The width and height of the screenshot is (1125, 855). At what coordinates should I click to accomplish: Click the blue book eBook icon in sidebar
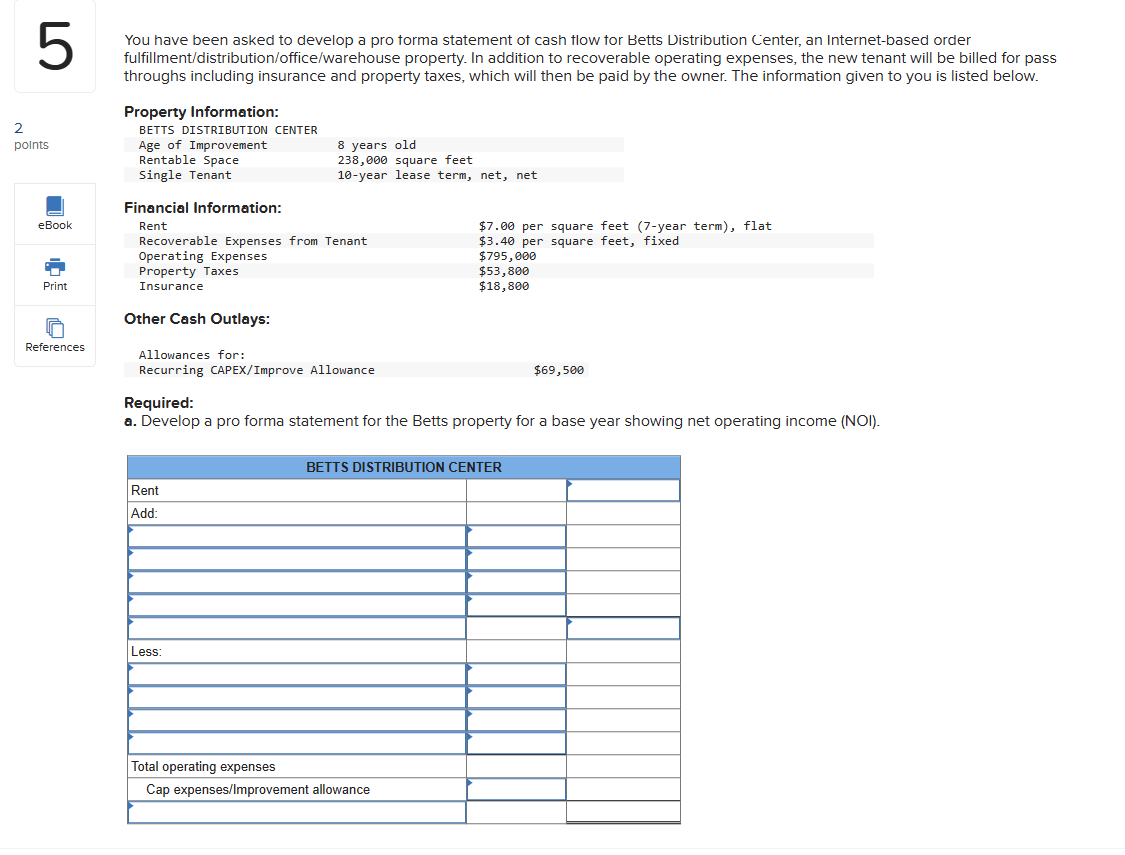(x=54, y=205)
